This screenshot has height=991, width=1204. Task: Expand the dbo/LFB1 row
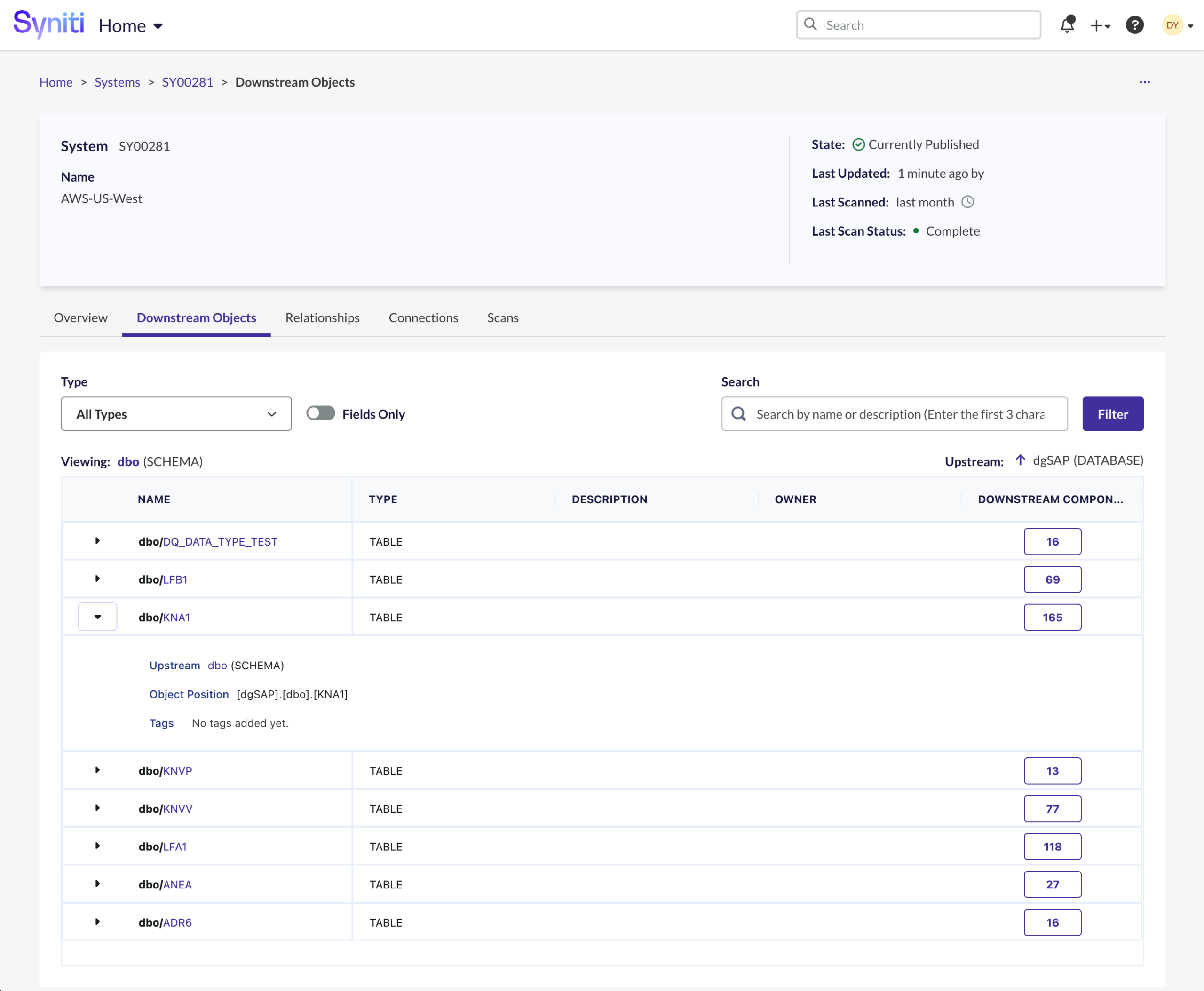tap(98, 579)
